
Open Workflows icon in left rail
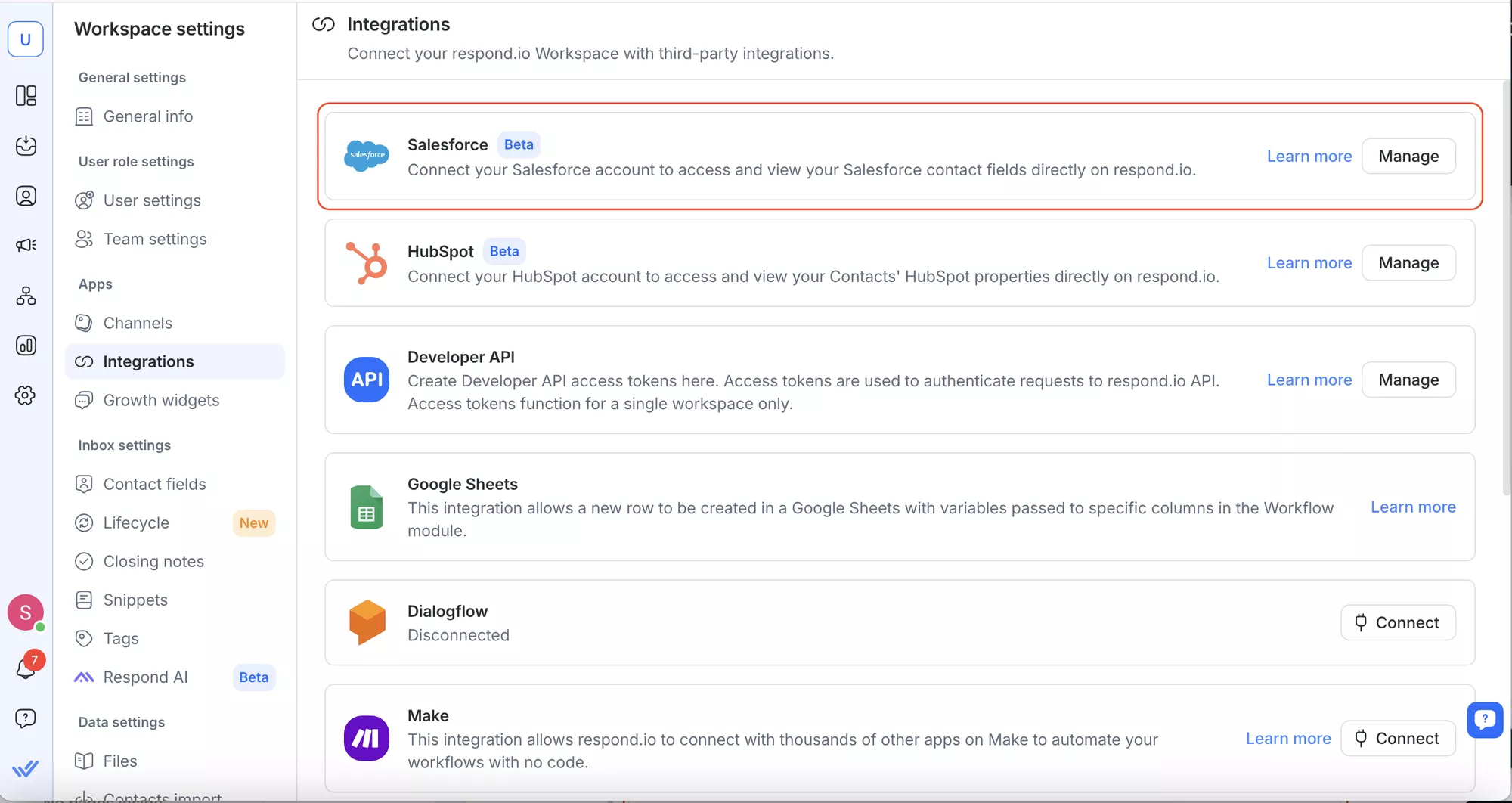(x=26, y=296)
